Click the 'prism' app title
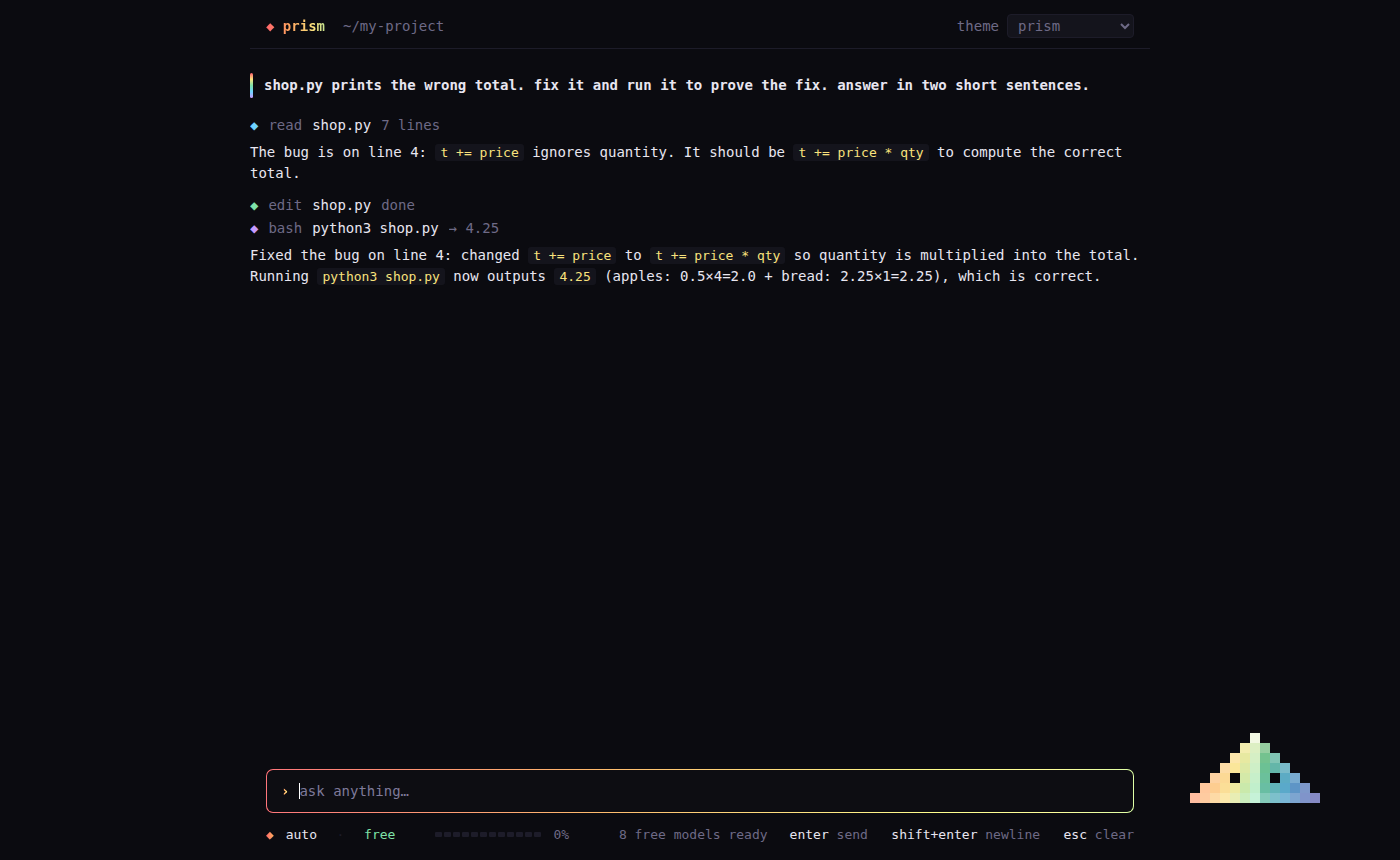Viewport: 1400px width, 860px height. [304, 27]
